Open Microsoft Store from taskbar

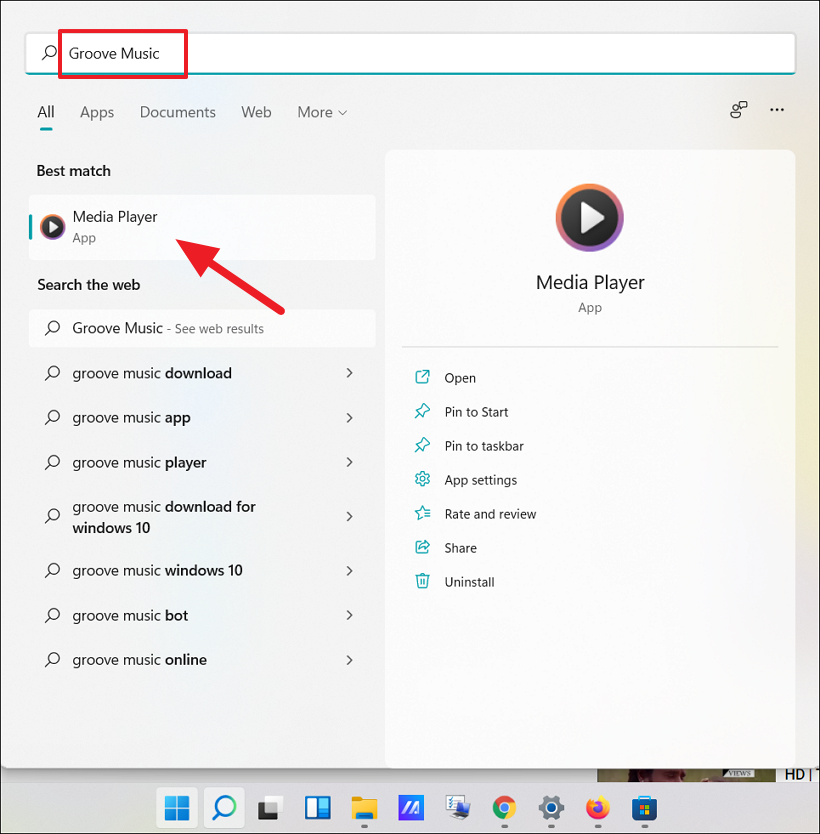[x=645, y=808]
